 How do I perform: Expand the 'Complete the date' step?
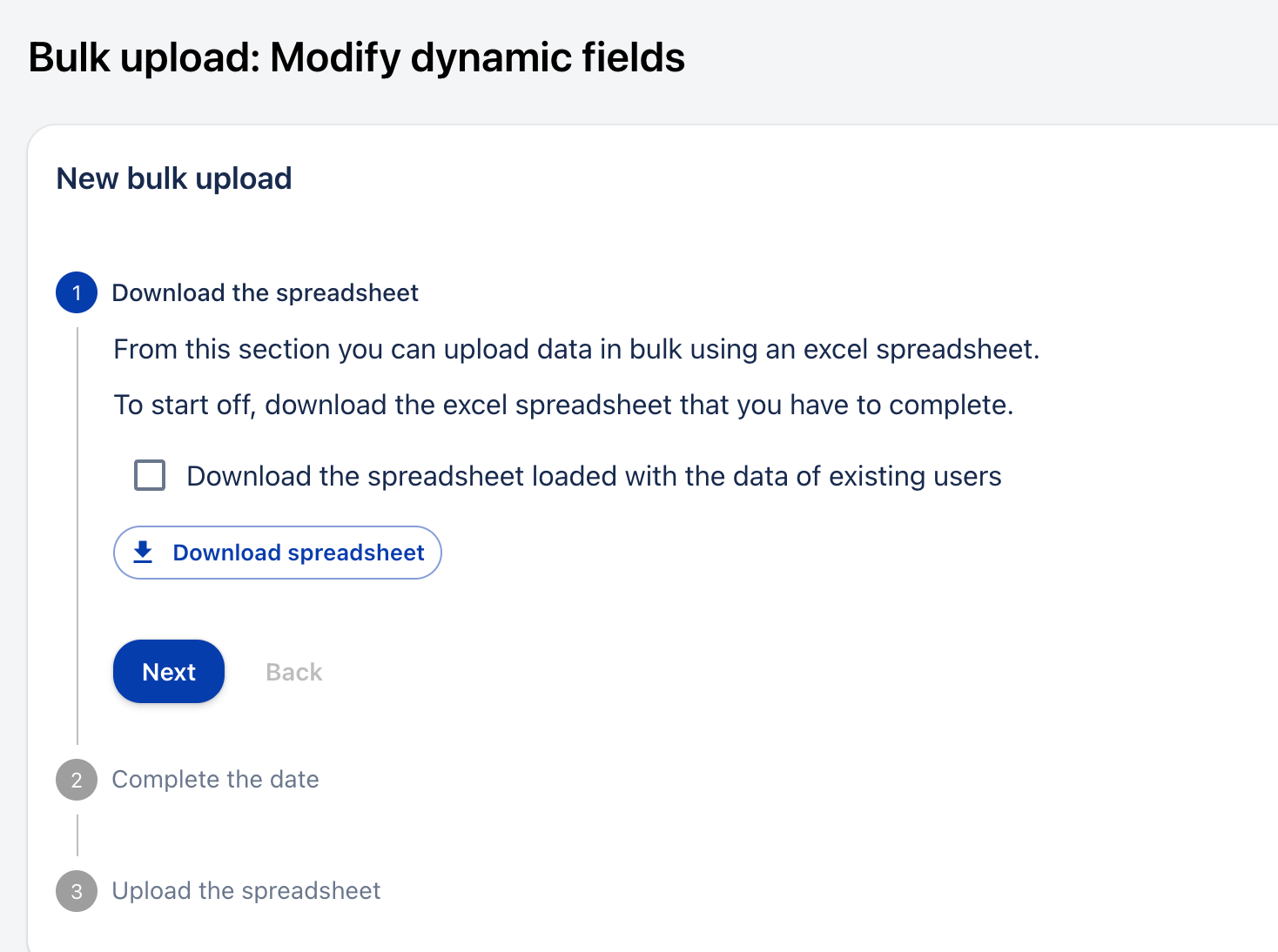coord(215,780)
